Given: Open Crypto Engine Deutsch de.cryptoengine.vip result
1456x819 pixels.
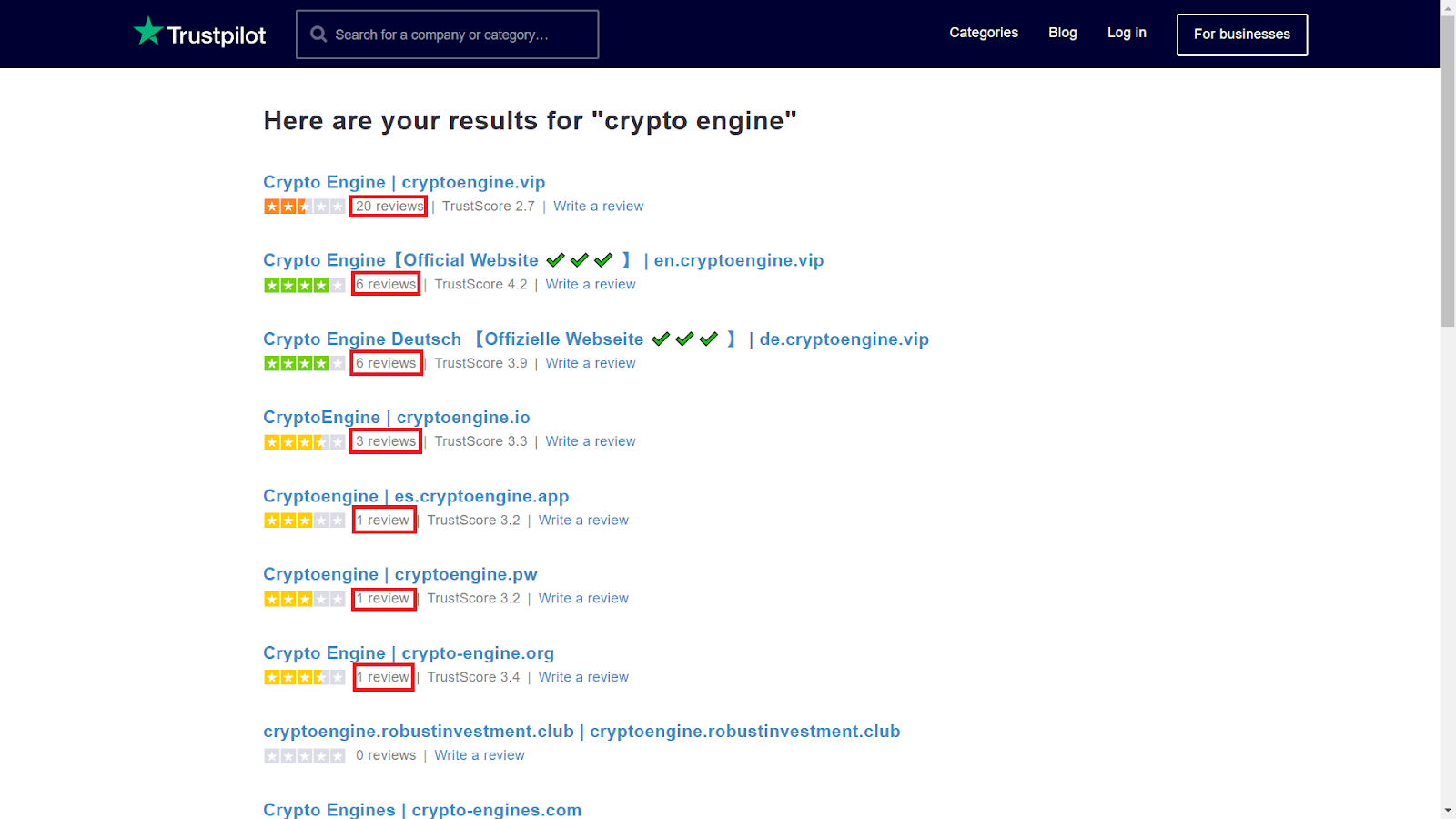Looking at the screenshot, I should (596, 339).
